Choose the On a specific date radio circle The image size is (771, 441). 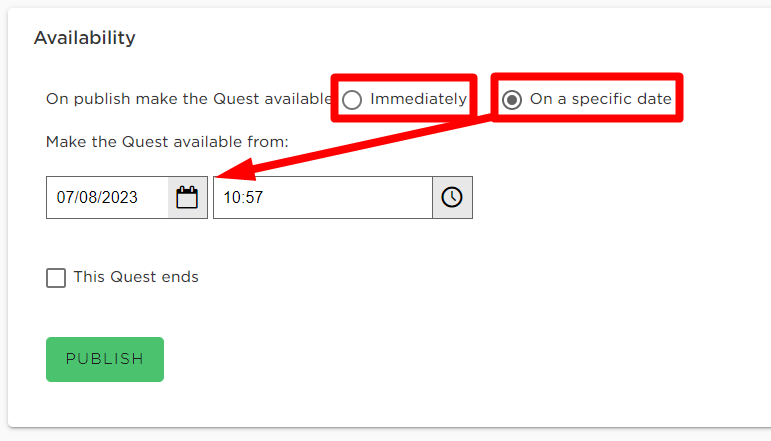point(512,100)
